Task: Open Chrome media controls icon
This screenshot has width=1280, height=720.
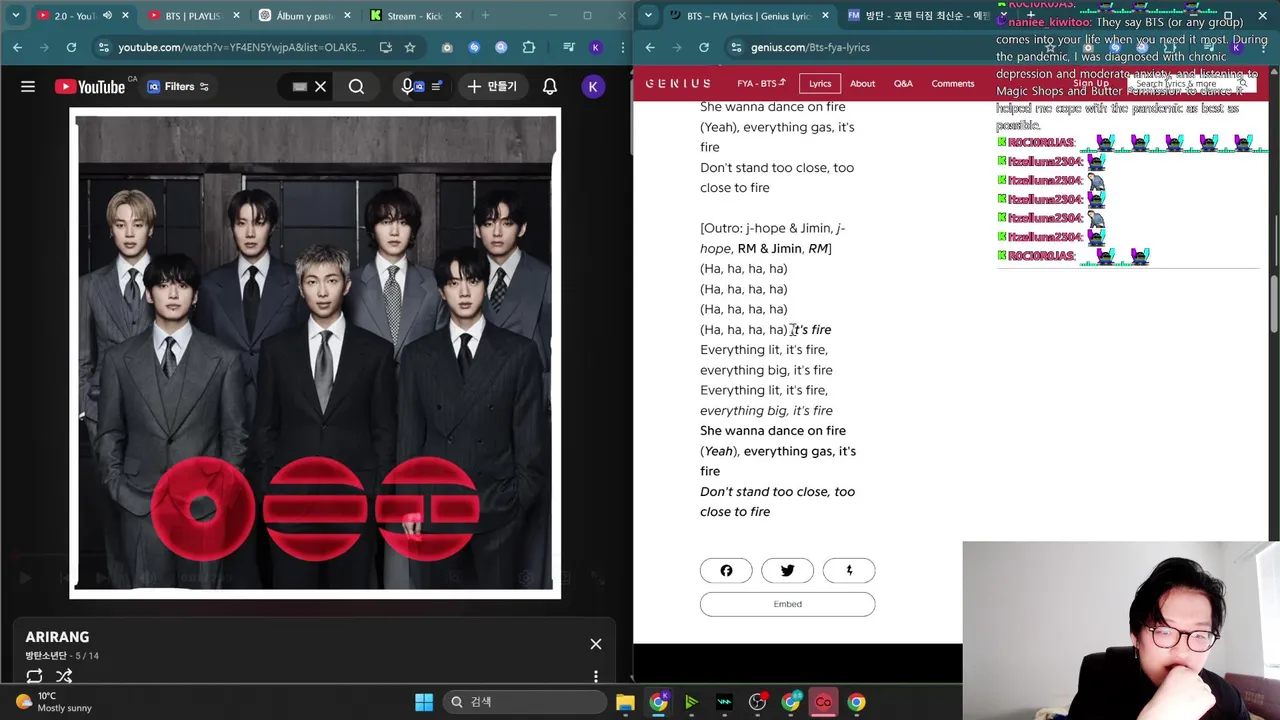Action: [x=568, y=47]
